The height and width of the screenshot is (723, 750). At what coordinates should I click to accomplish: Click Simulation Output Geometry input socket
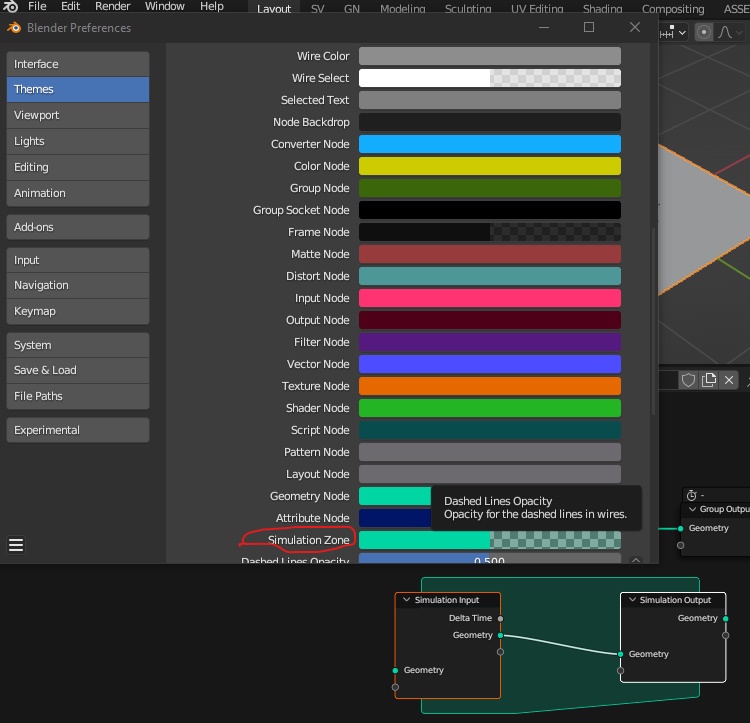(620, 654)
